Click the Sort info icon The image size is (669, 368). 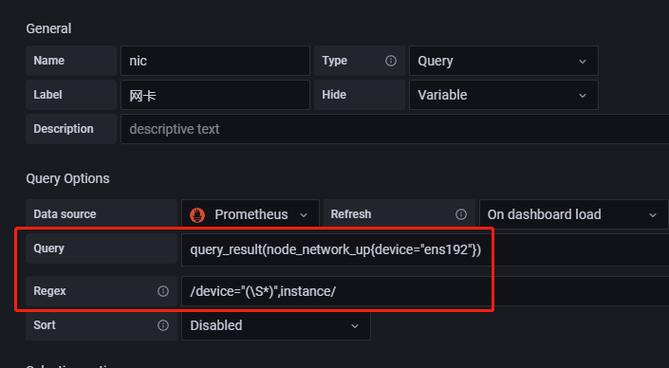(163, 325)
